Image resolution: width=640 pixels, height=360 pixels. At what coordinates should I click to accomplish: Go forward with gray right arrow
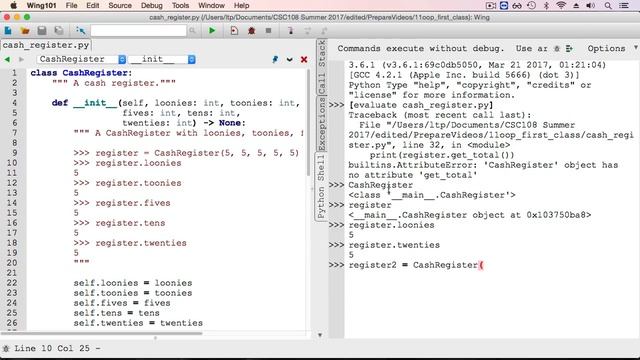(x=21, y=60)
